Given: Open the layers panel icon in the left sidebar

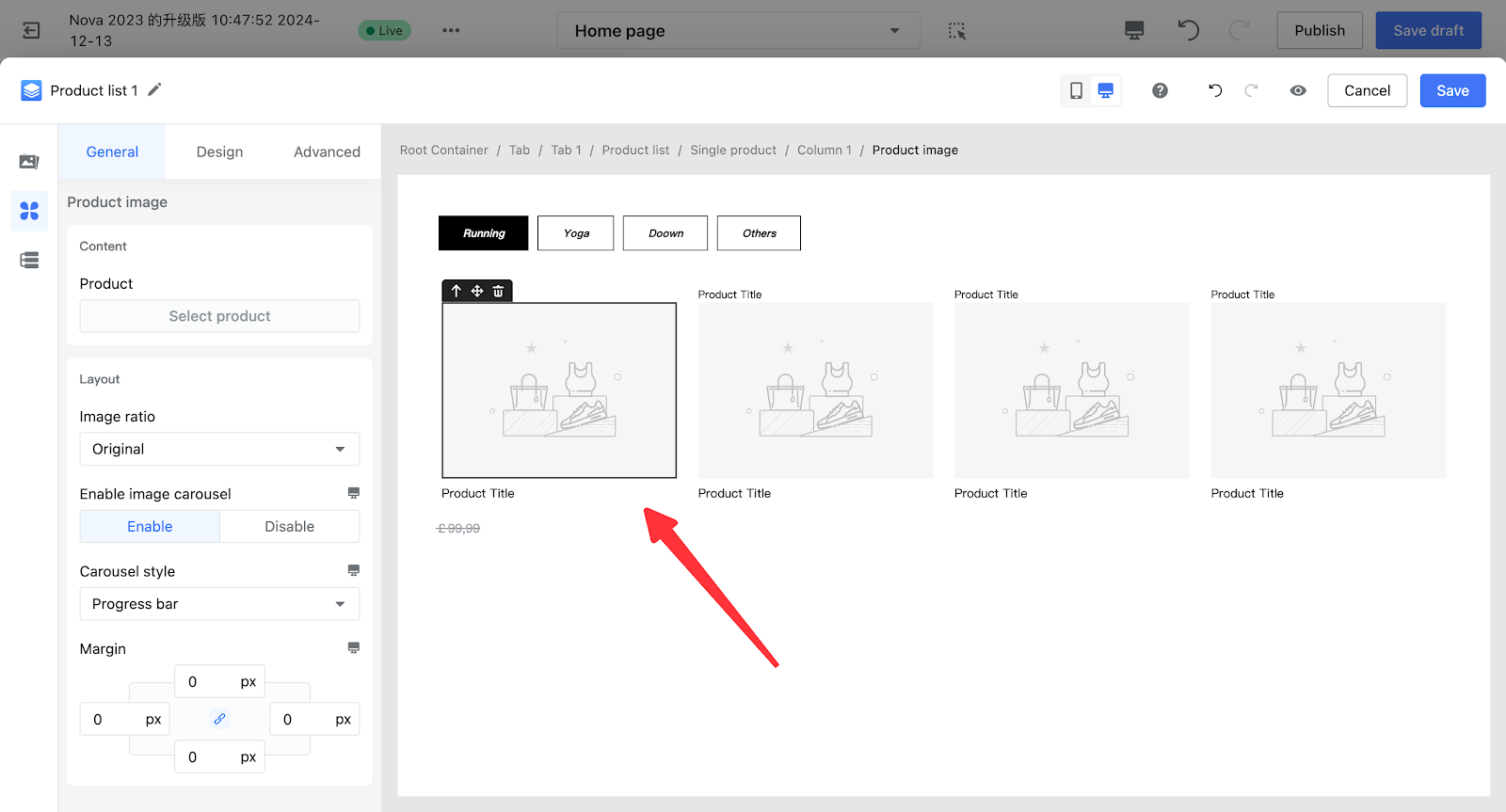Looking at the screenshot, I should (29, 261).
